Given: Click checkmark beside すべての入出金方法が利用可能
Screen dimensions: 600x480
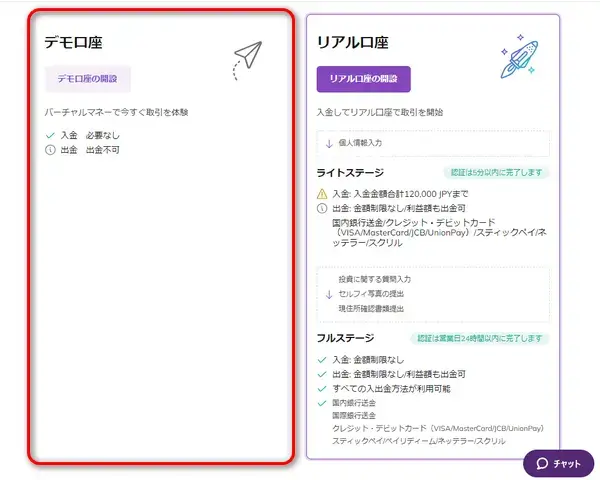Looking at the screenshot, I should pos(322,389).
